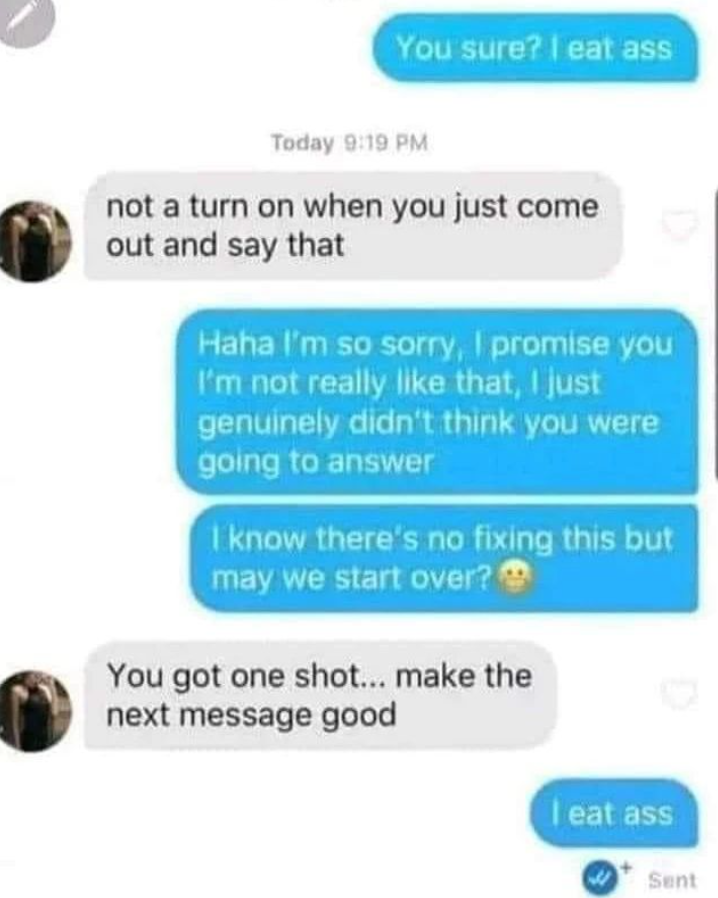Like the "You got one shot" message heart

[680, 695]
